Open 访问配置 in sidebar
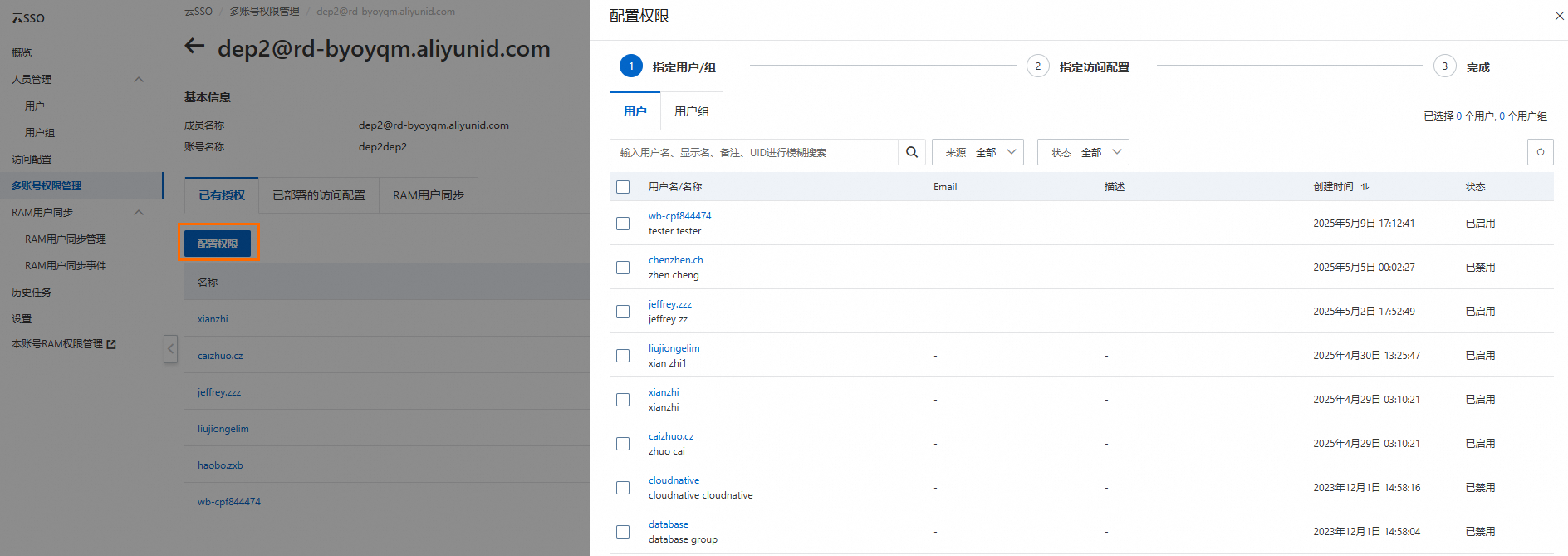 click(x=32, y=160)
